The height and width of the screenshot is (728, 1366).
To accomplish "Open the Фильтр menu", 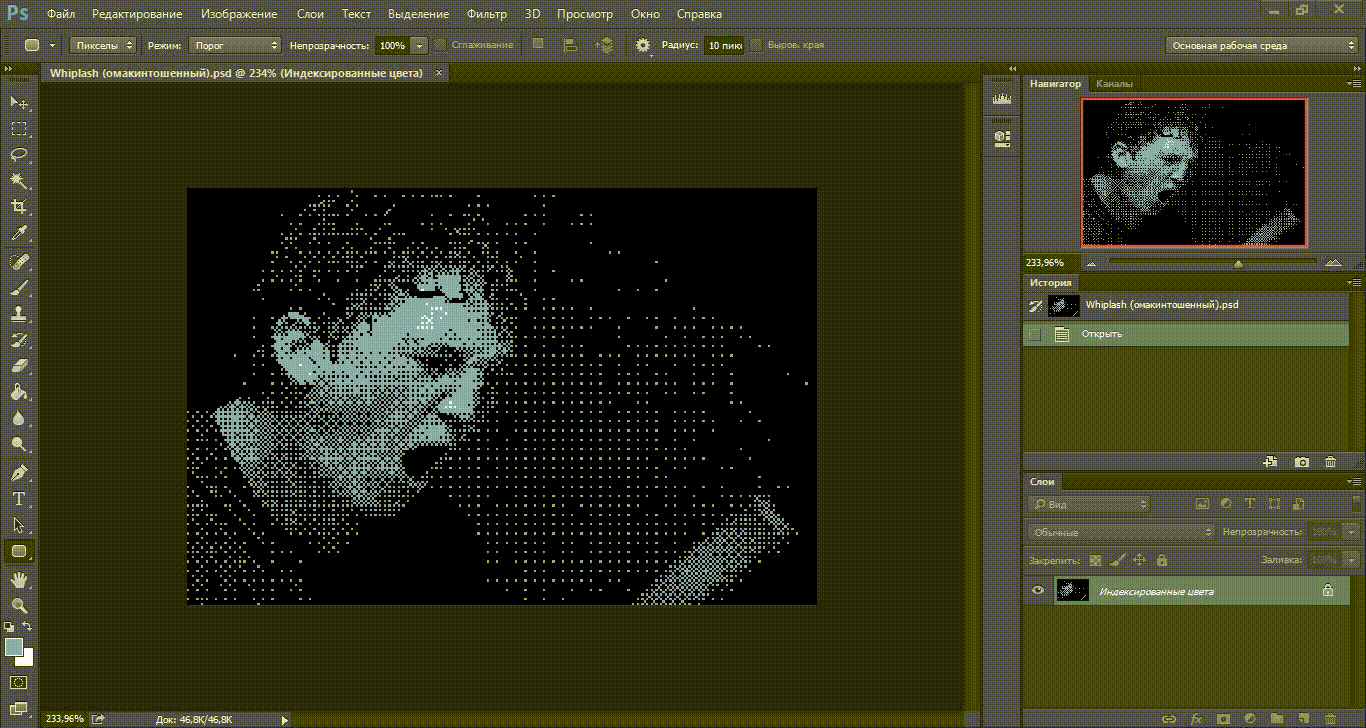I will click(486, 14).
